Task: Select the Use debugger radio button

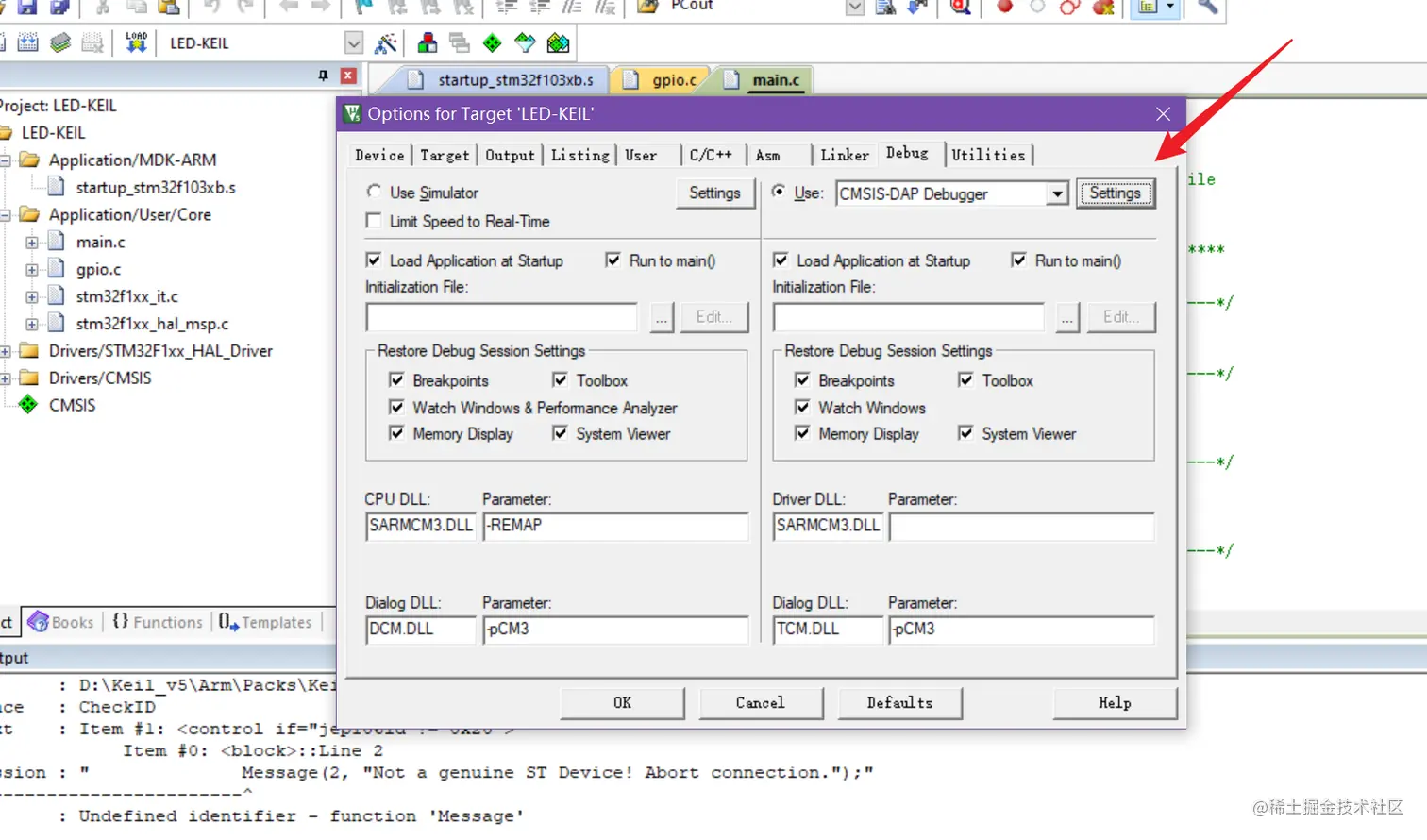Action: (x=779, y=192)
